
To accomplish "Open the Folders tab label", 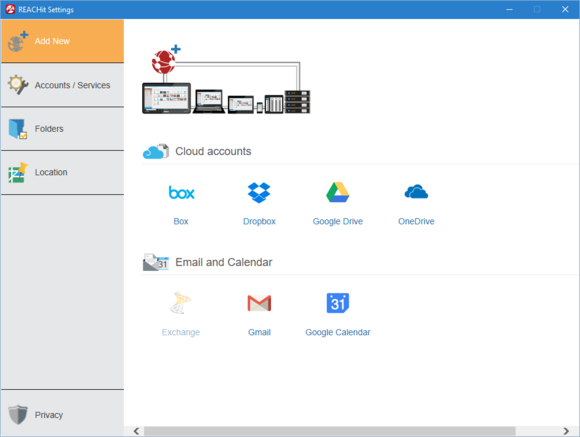I will (x=49, y=129).
